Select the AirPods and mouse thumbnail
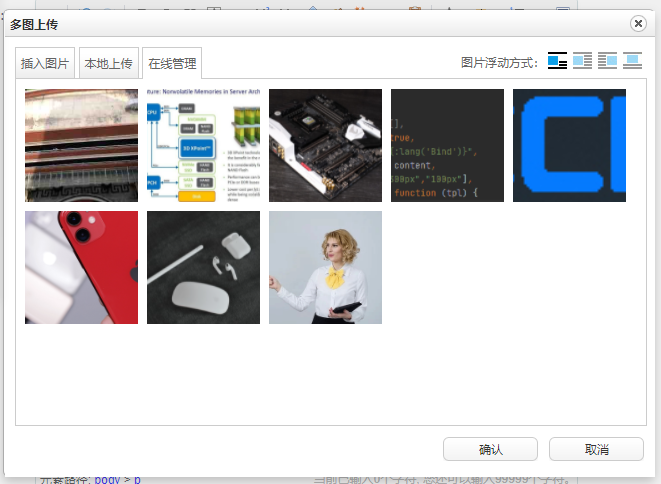Viewport: 661px width, 484px height. coord(203,267)
